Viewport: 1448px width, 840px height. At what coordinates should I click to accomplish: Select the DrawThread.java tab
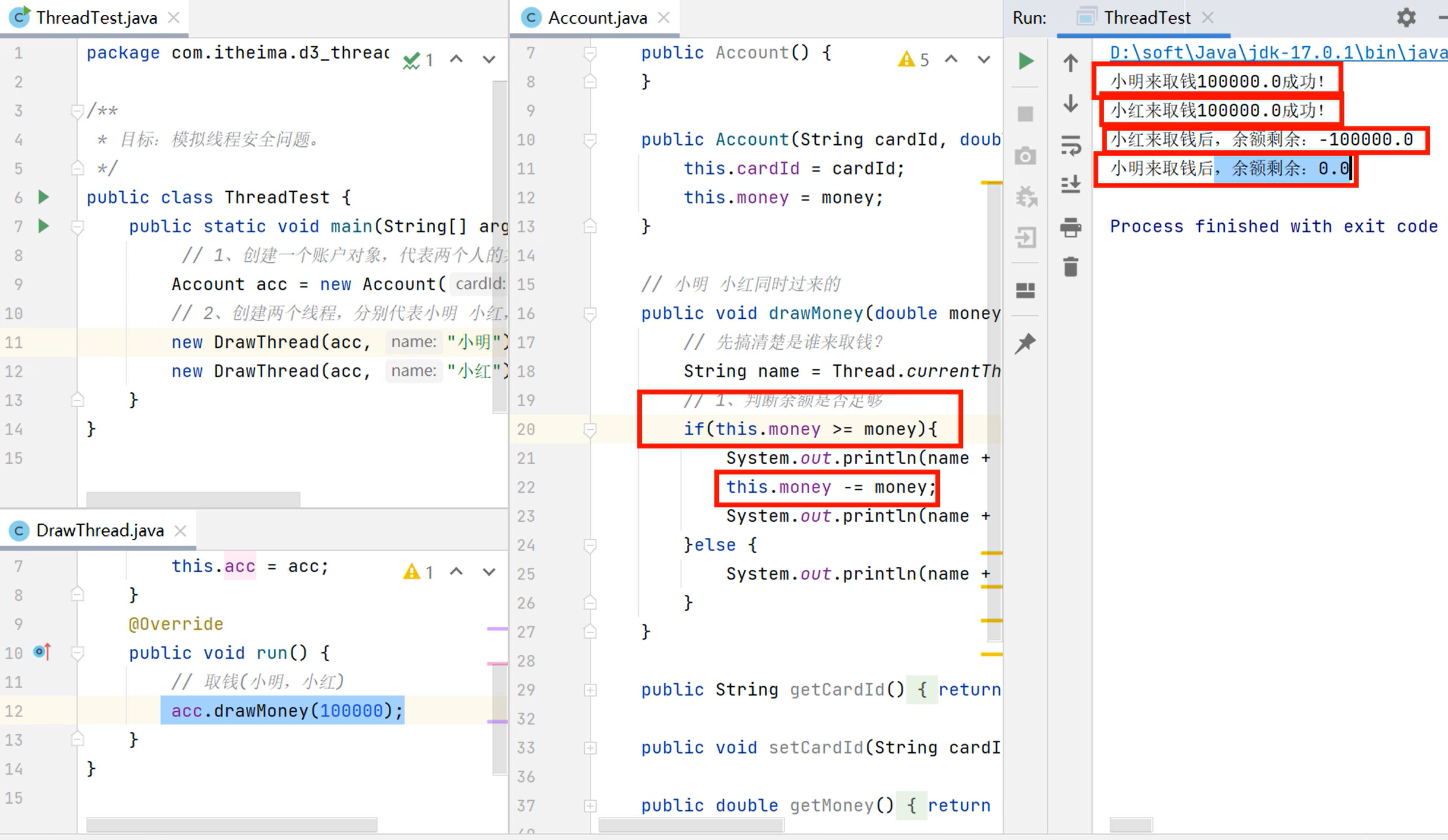[100, 530]
